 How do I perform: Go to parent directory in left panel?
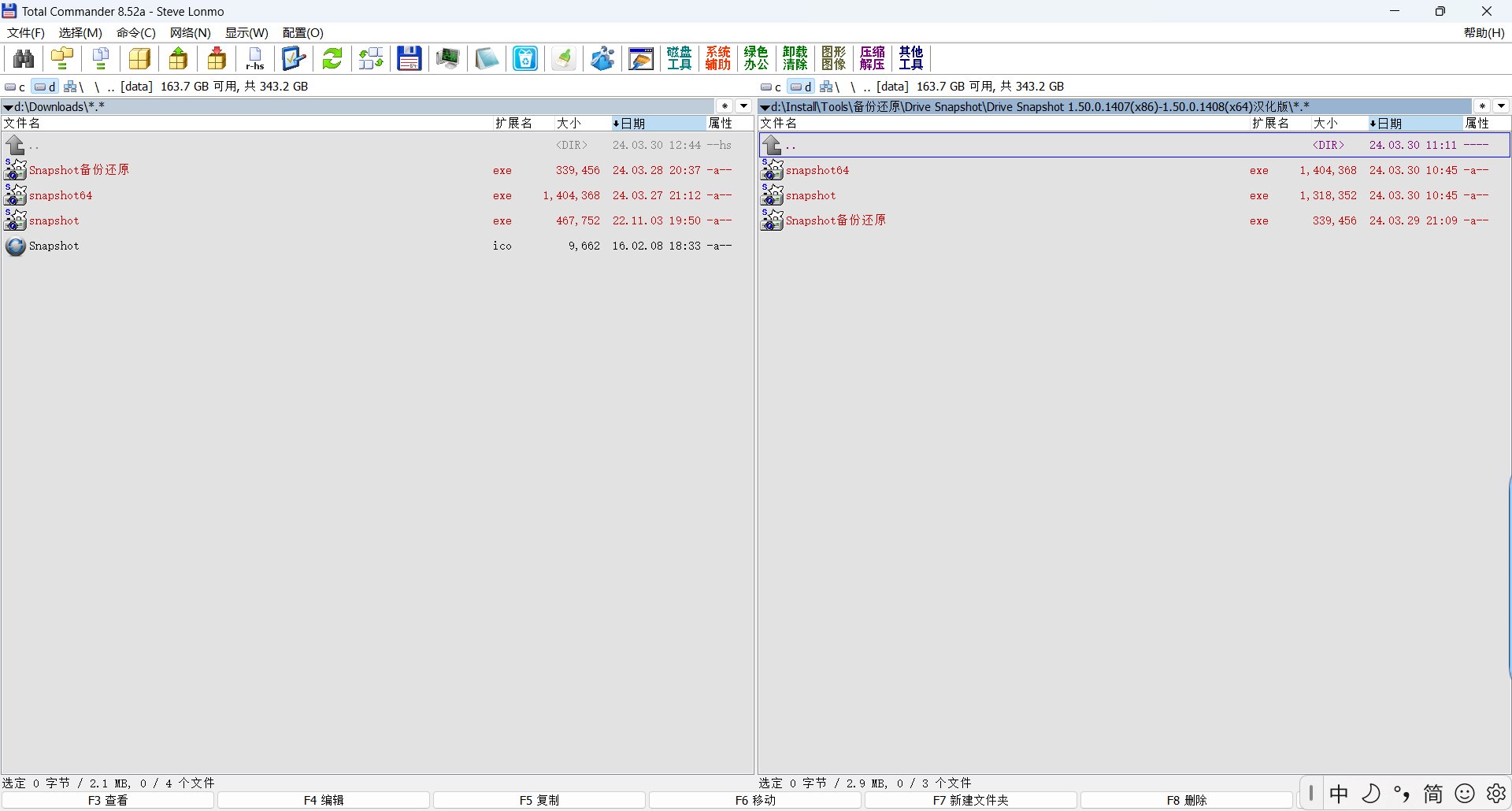tap(376, 146)
